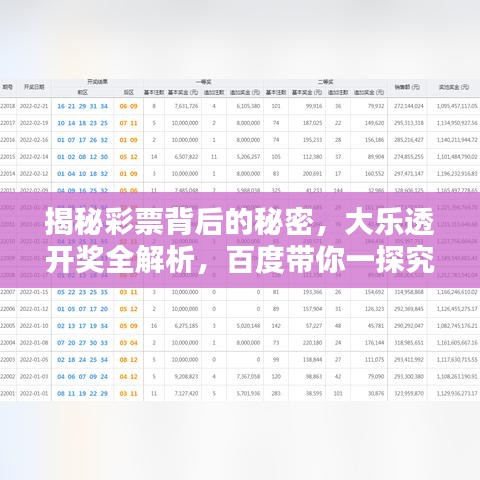This screenshot has width=480, height=480.
Task: Click front numbers 01 02 08 12 30
Action: 82,157
